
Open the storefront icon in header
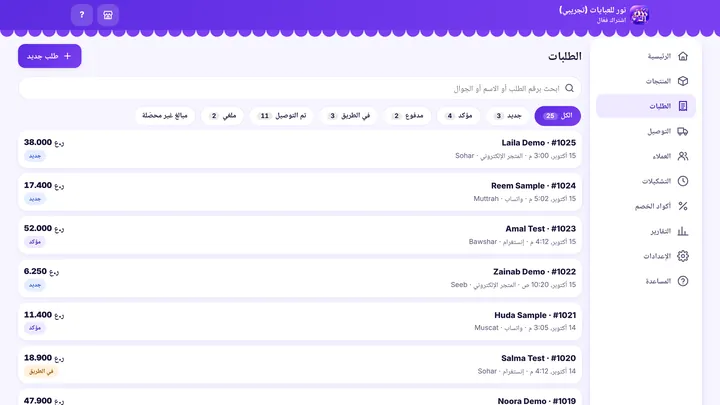point(108,15)
